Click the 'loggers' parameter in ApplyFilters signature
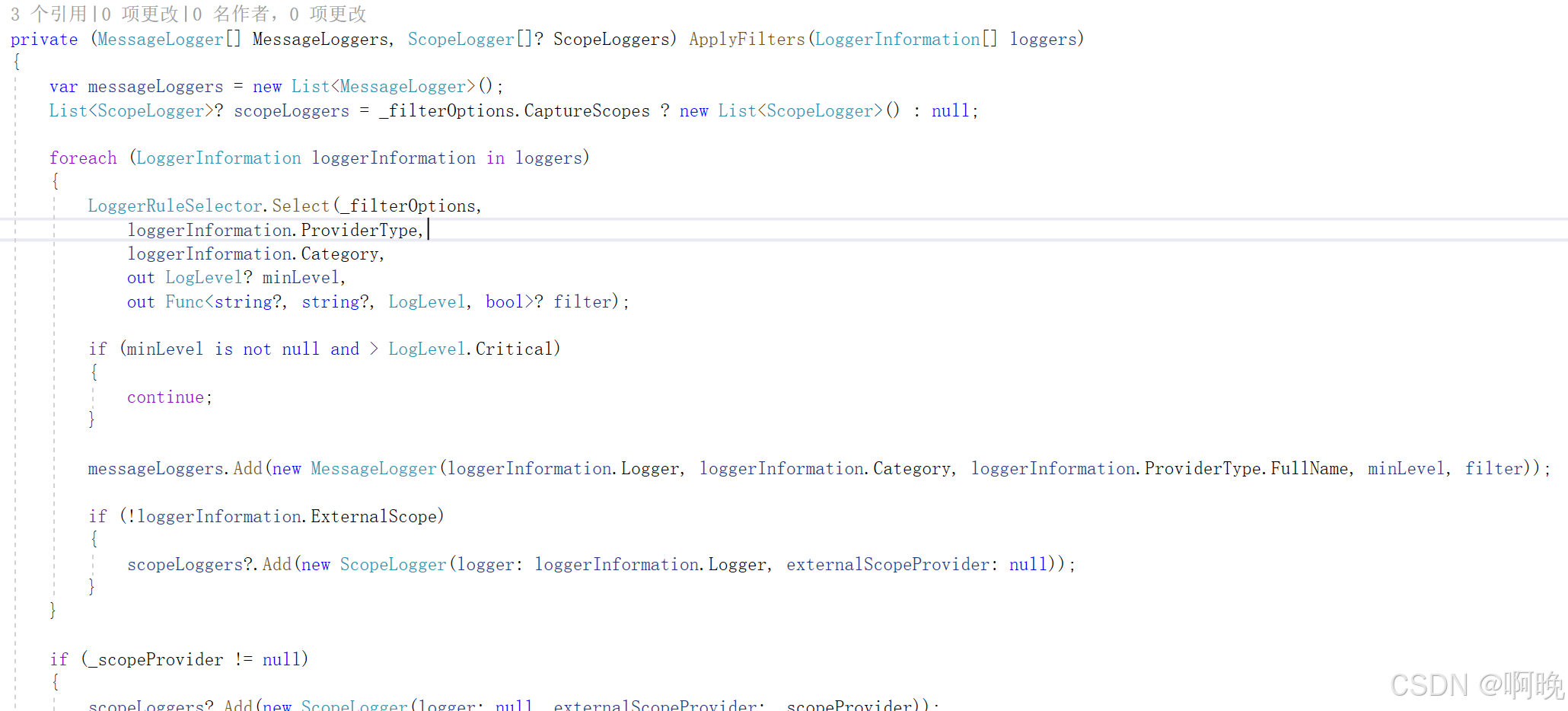The height and width of the screenshot is (711, 1568). coord(1044,40)
